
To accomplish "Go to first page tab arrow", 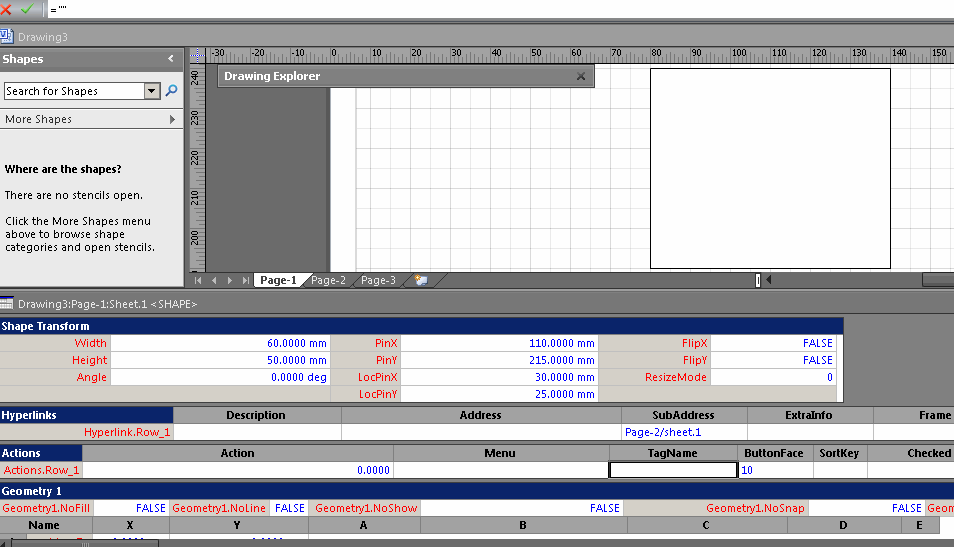I will coord(198,280).
